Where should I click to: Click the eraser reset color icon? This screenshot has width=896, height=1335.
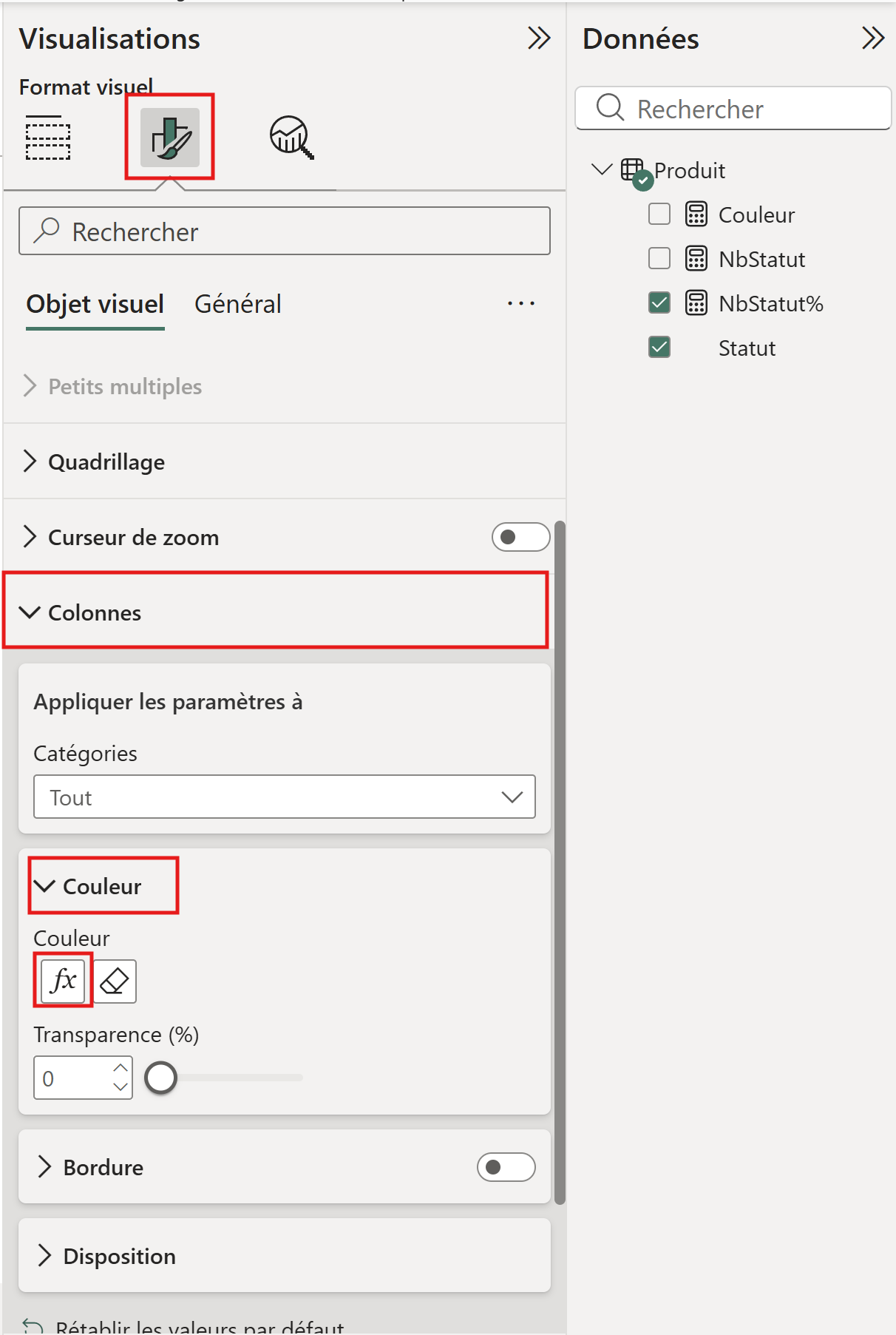115,981
